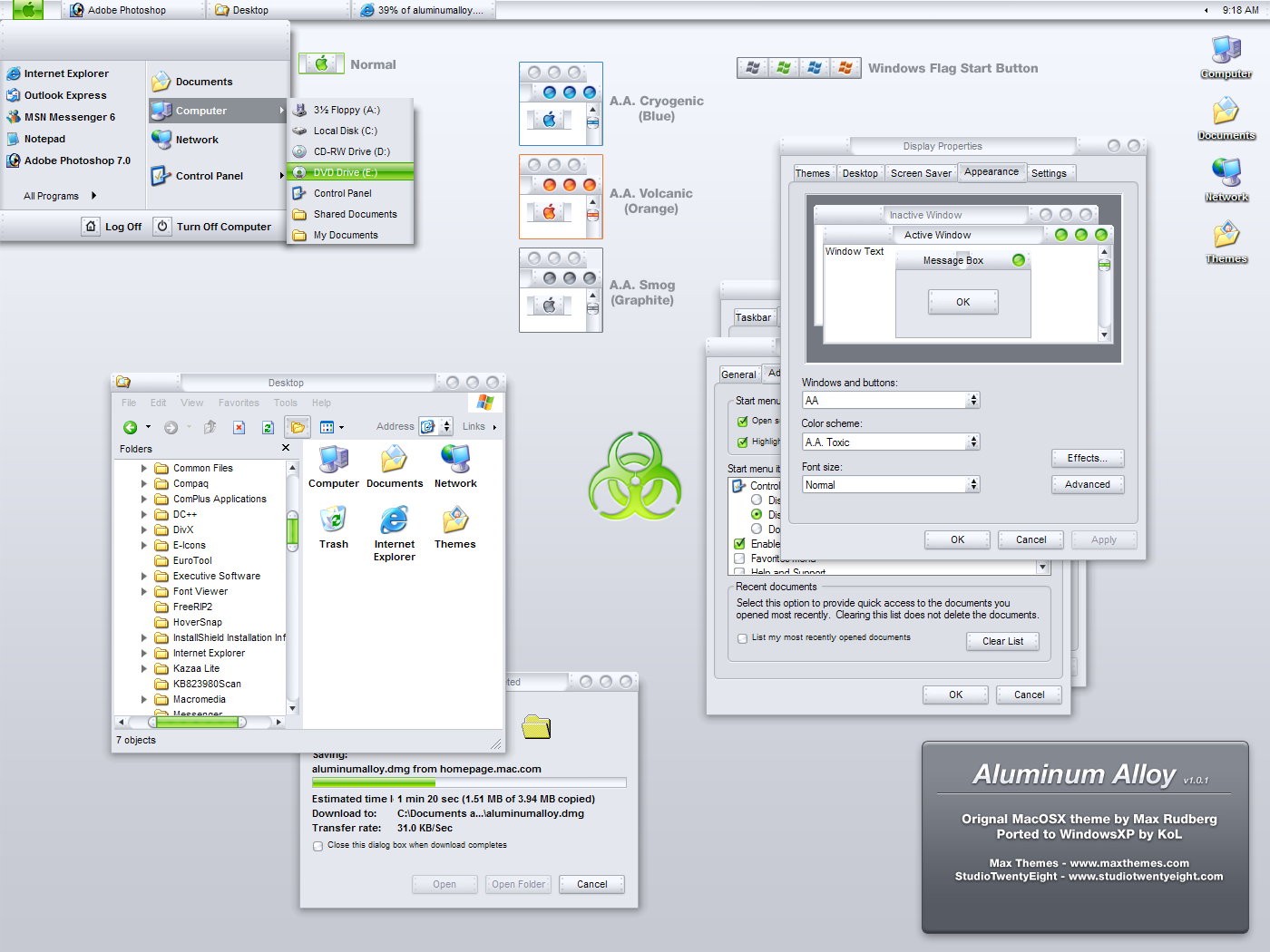Screen dimensions: 1270x952
Task: Click Photoshop taskbar button 39% of aluminumalloy
Action: tap(423, 10)
